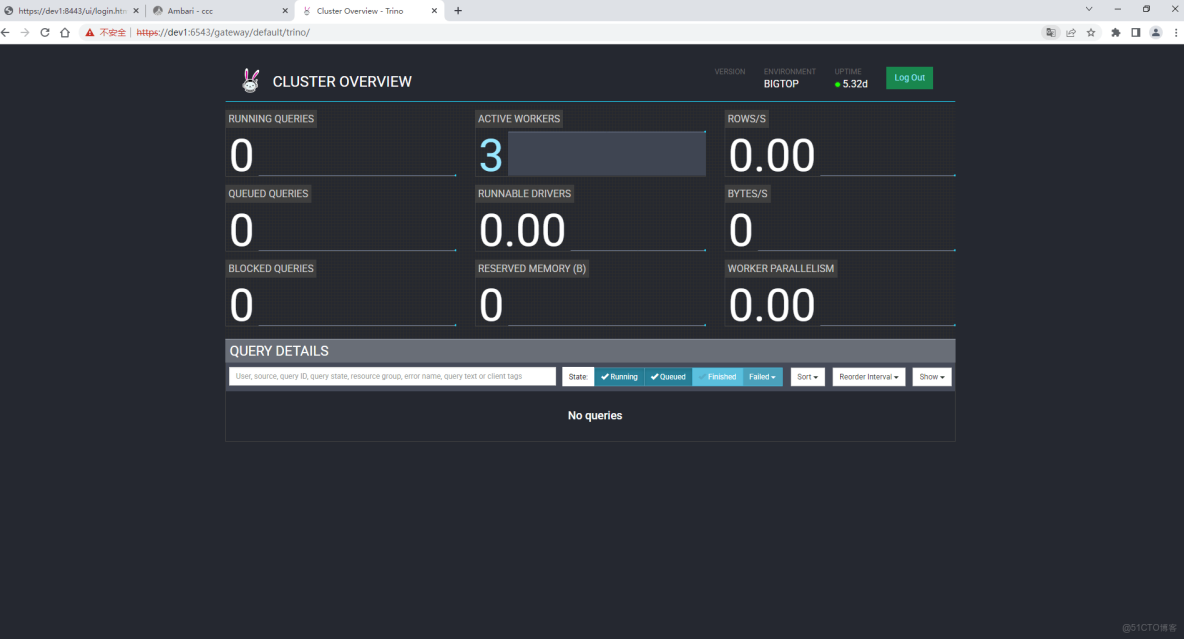Click the green uptime status indicator

(837, 84)
